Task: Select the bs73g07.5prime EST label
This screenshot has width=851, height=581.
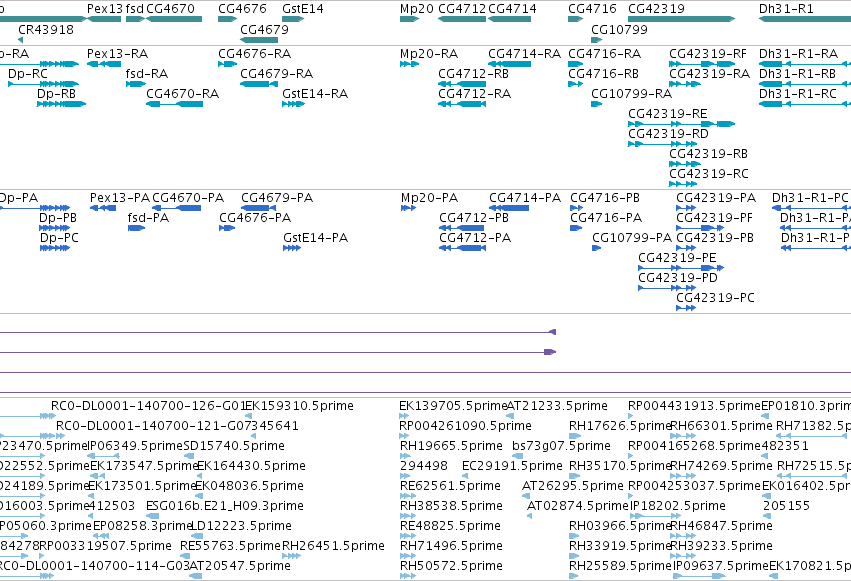Action: point(561,446)
